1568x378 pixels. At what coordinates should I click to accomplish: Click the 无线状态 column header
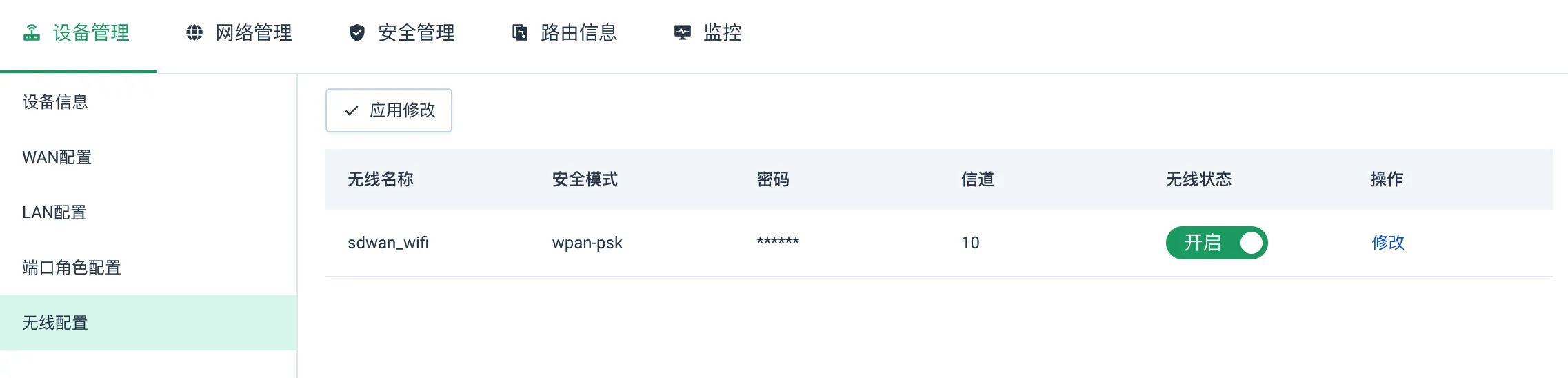1198,179
